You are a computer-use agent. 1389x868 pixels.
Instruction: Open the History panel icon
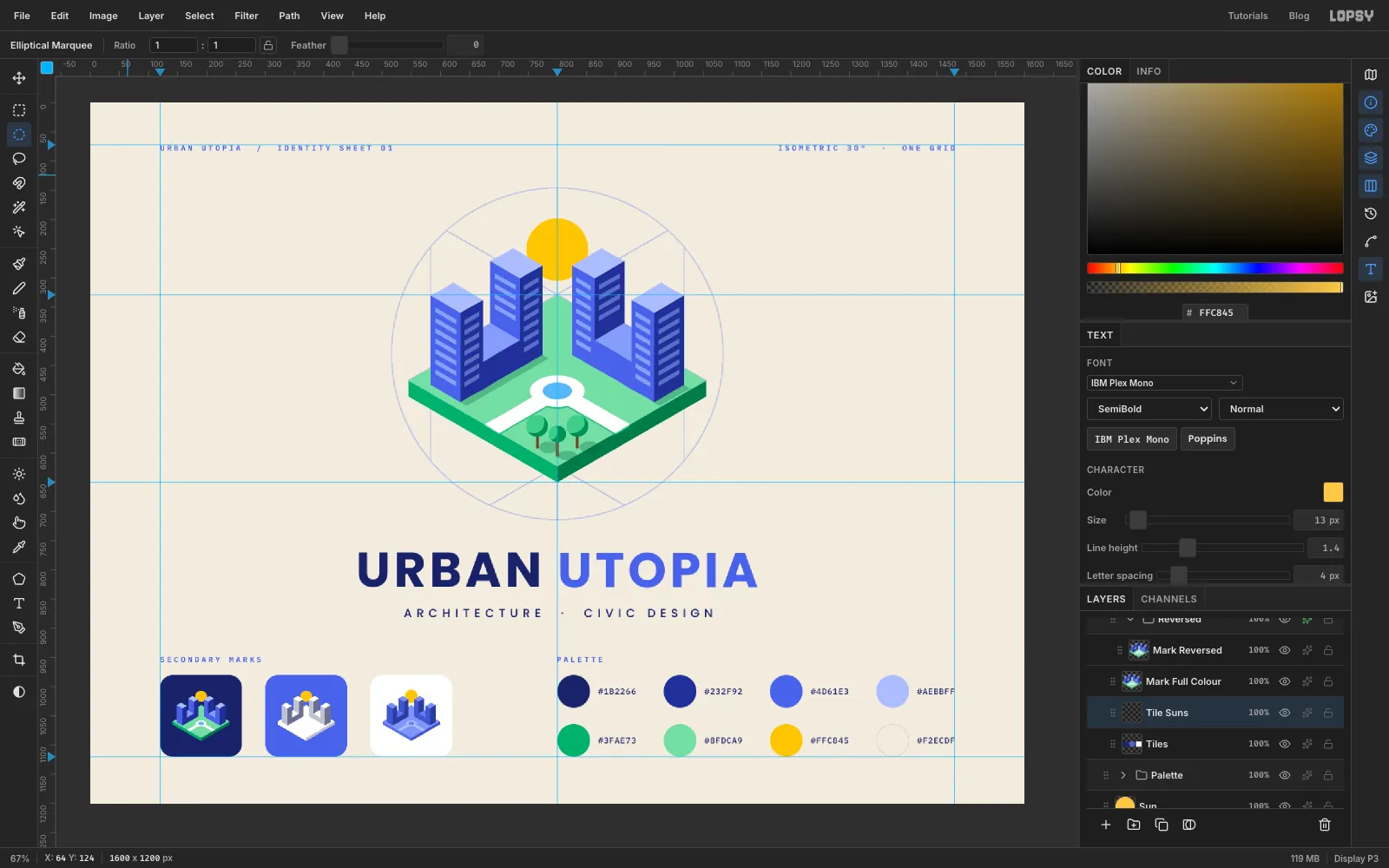pyautogui.click(x=1371, y=214)
